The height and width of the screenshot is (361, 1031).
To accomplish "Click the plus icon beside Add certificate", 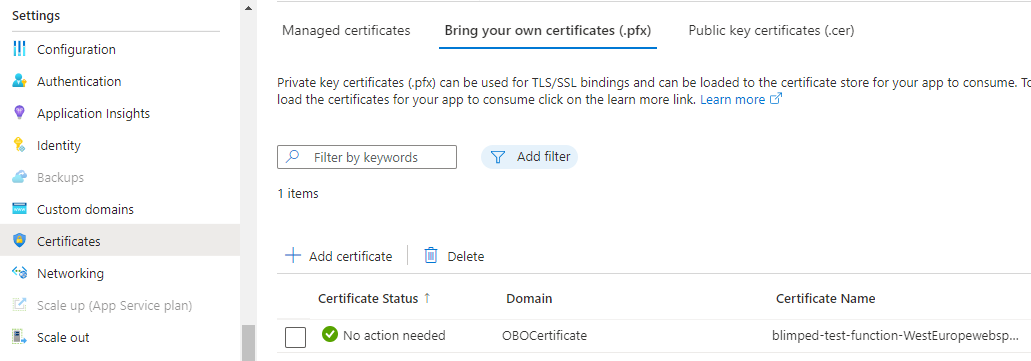I will coord(293,256).
